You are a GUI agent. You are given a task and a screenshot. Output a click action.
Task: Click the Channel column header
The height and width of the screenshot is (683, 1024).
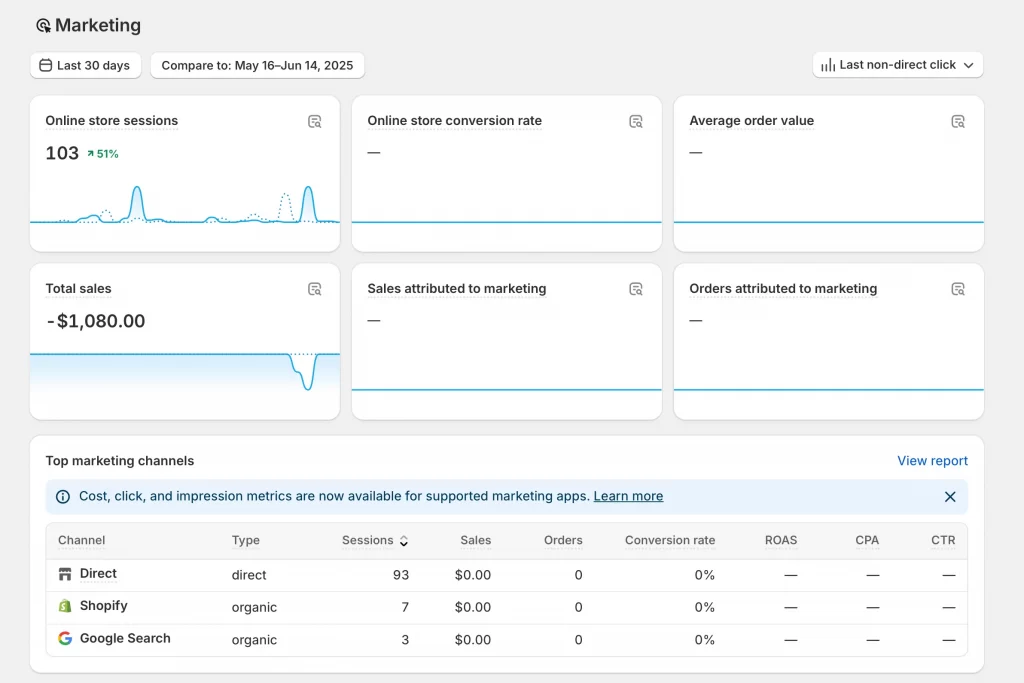[82, 541]
